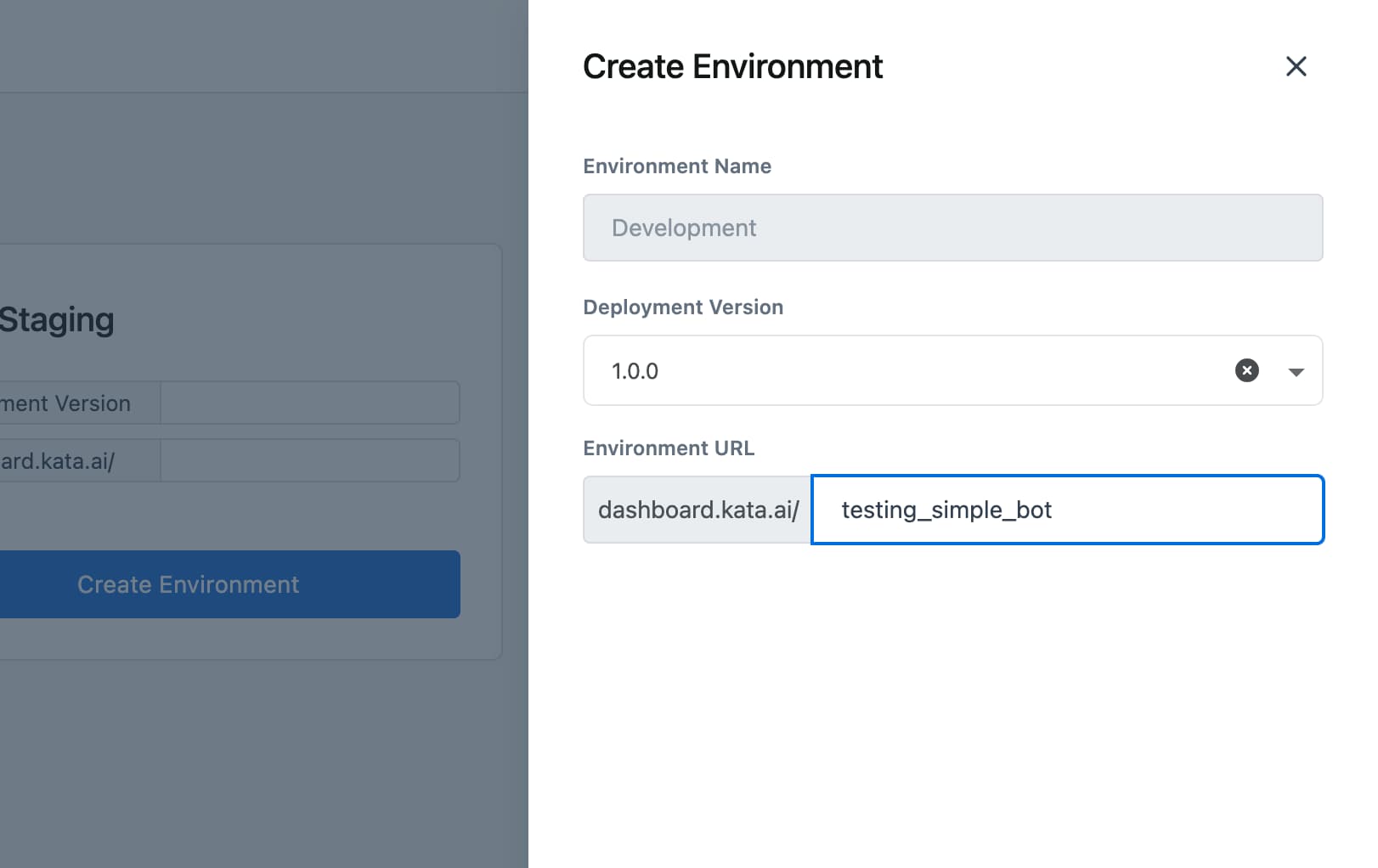Expand the Deployment Version dropdown arrow

(x=1296, y=372)
